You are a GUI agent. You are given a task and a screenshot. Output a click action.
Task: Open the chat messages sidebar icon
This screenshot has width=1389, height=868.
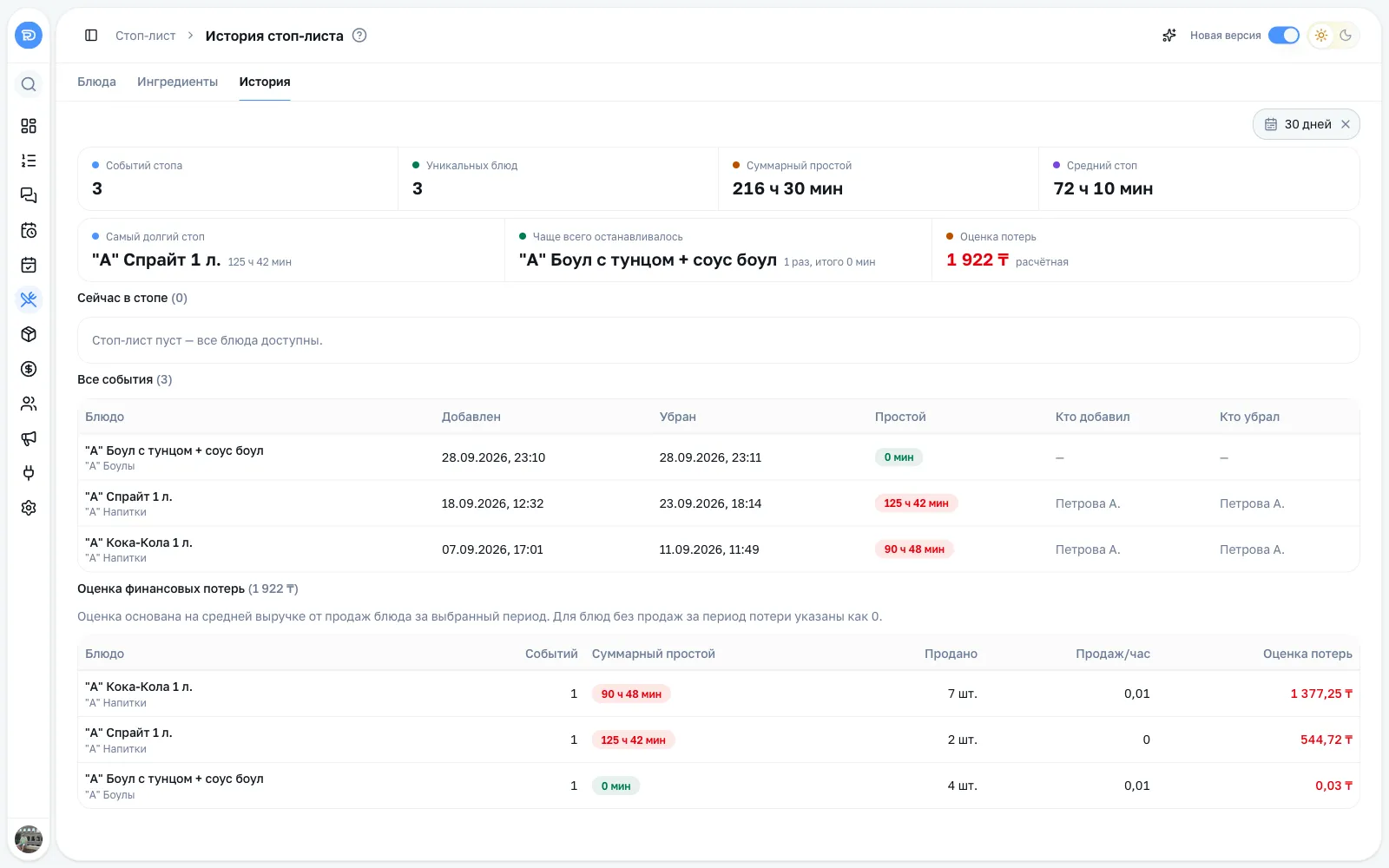pos(29,195)
